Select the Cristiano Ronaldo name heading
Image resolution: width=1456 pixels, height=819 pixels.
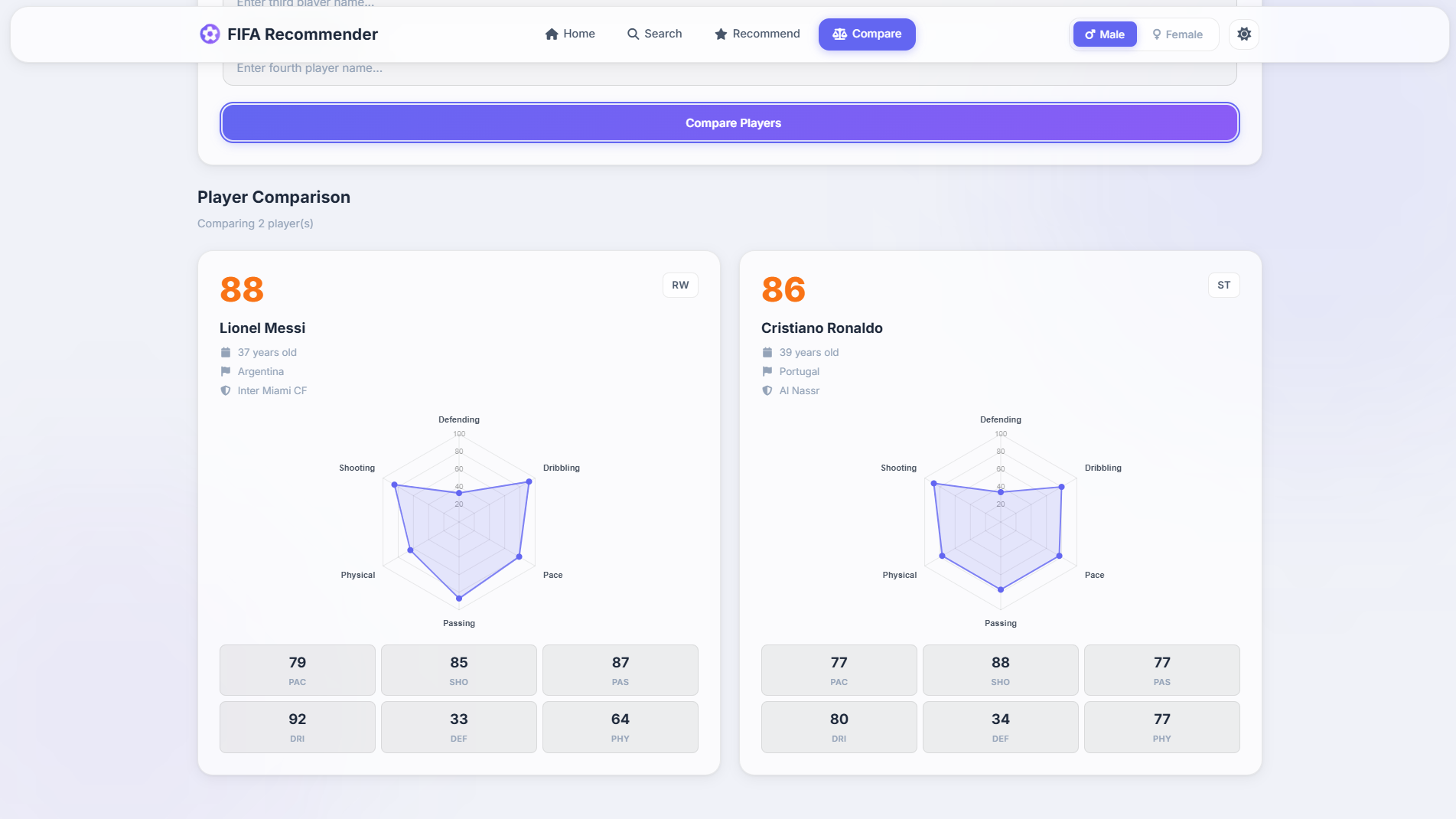click(x=822, y=328)
